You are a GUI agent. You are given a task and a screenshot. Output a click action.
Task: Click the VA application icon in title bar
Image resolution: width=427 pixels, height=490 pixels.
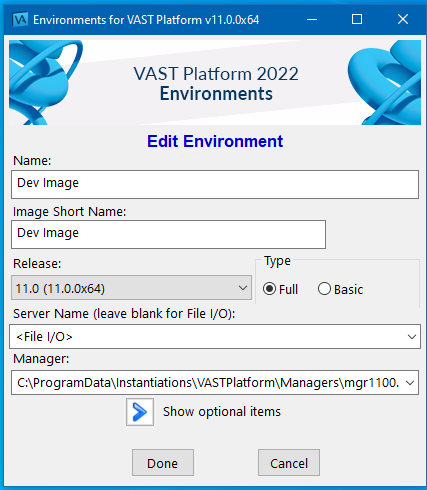click(20, 20)
